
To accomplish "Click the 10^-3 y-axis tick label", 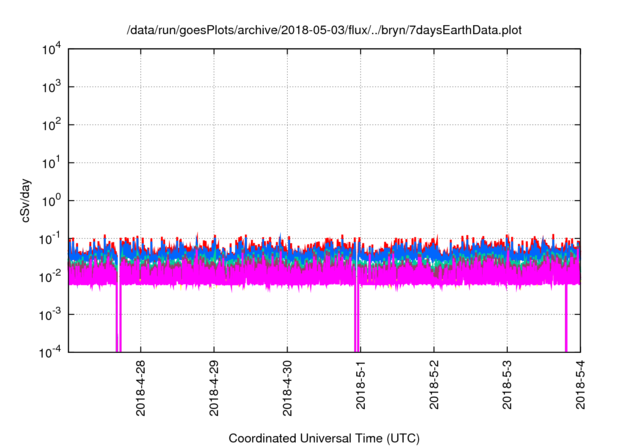I will 50,315.
